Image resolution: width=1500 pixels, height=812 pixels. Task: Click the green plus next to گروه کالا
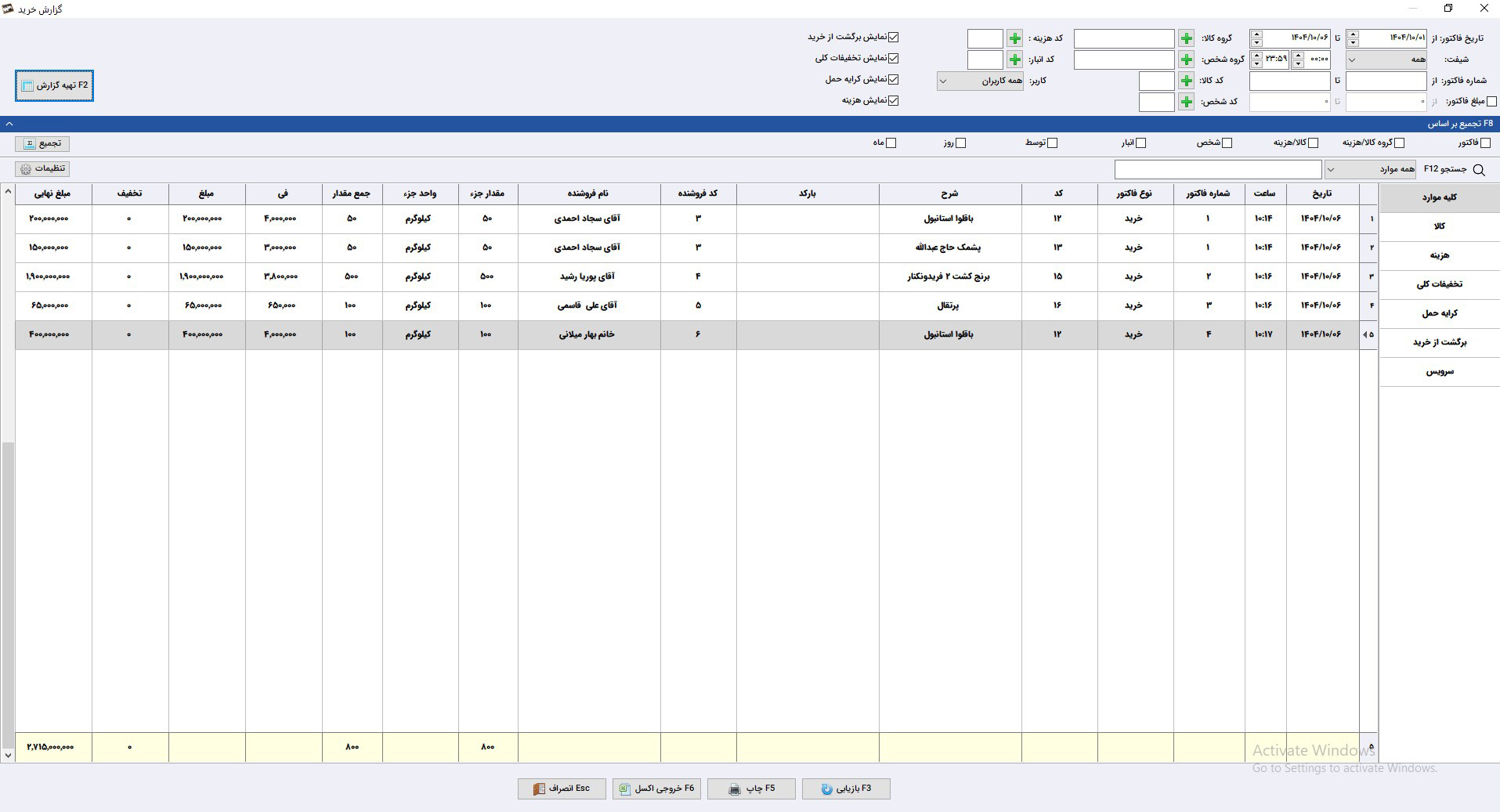[x=1186, y=38]
